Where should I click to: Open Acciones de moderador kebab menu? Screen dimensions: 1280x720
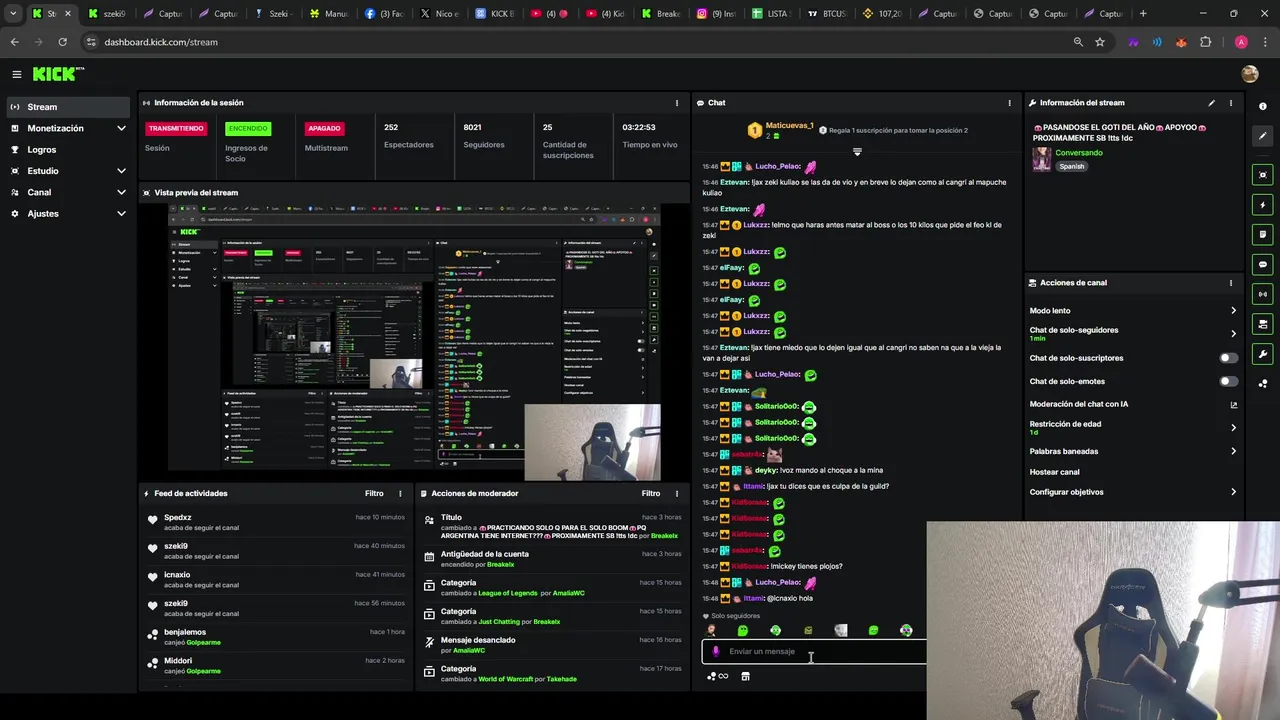[x=677, y=493]
